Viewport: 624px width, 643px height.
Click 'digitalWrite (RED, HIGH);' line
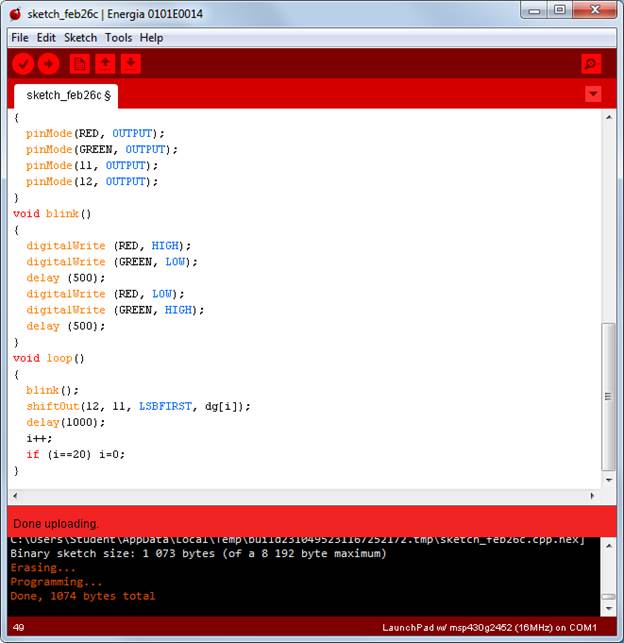[109, 246]
